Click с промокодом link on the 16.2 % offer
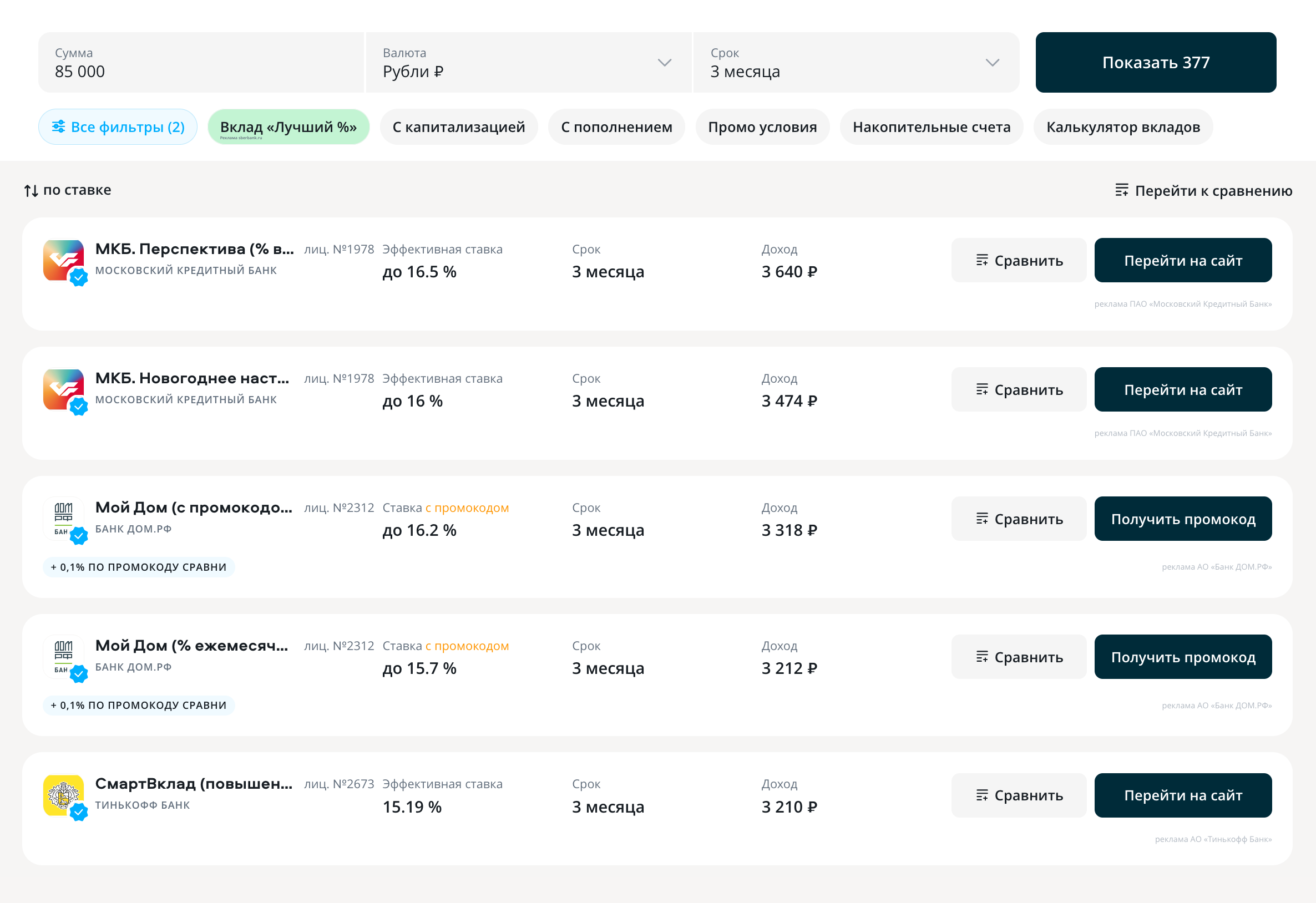The width and height of the screenshot is (1316, 903). coord(467,508)
